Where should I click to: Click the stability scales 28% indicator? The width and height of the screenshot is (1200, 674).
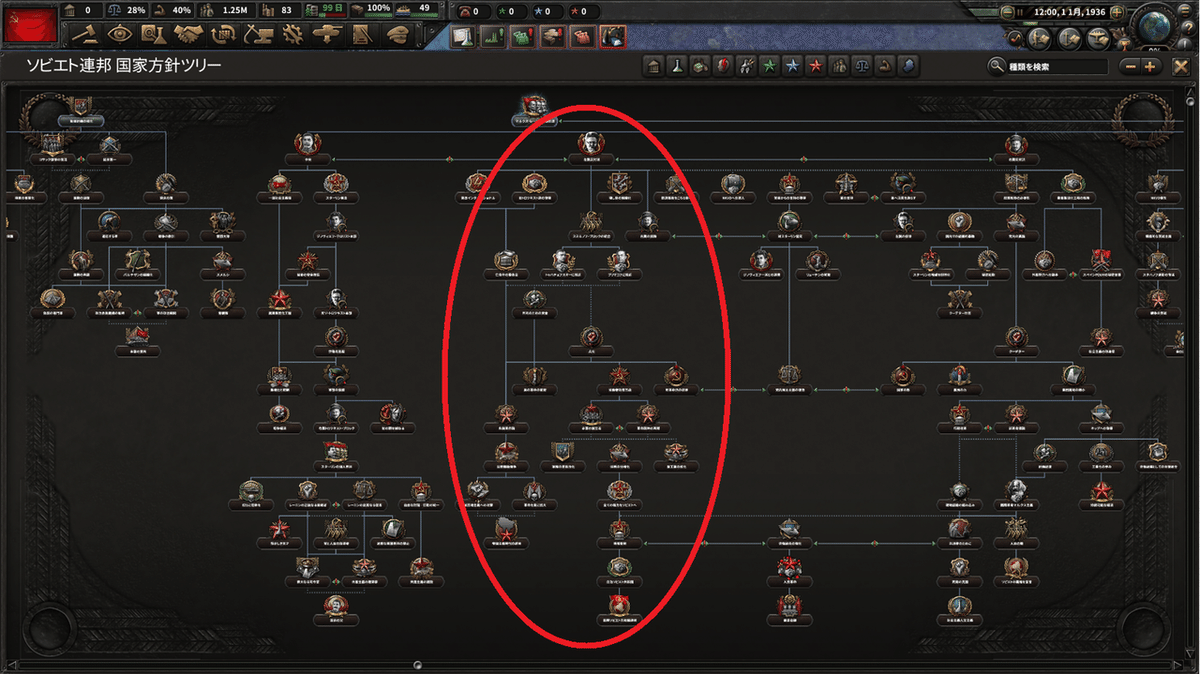125,10
